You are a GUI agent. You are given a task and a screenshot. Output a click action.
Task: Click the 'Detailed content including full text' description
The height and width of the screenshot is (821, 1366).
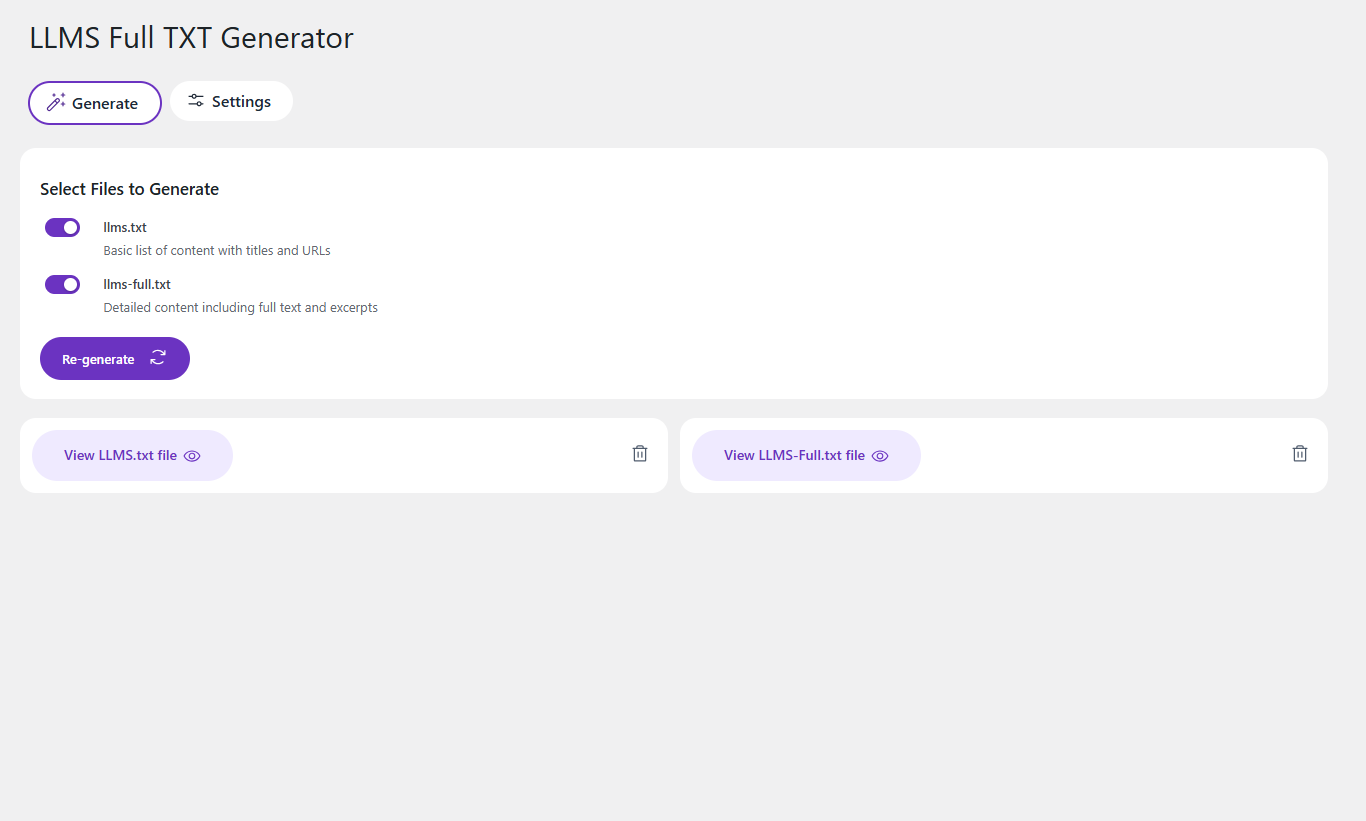(240, 307)
